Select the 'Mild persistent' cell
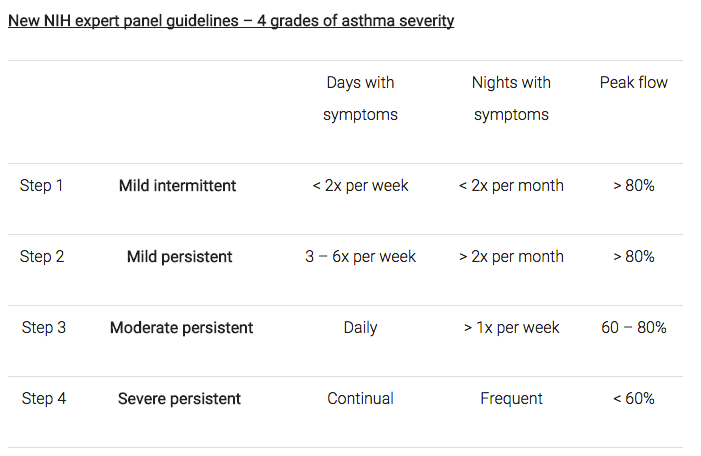 point(180,257)
